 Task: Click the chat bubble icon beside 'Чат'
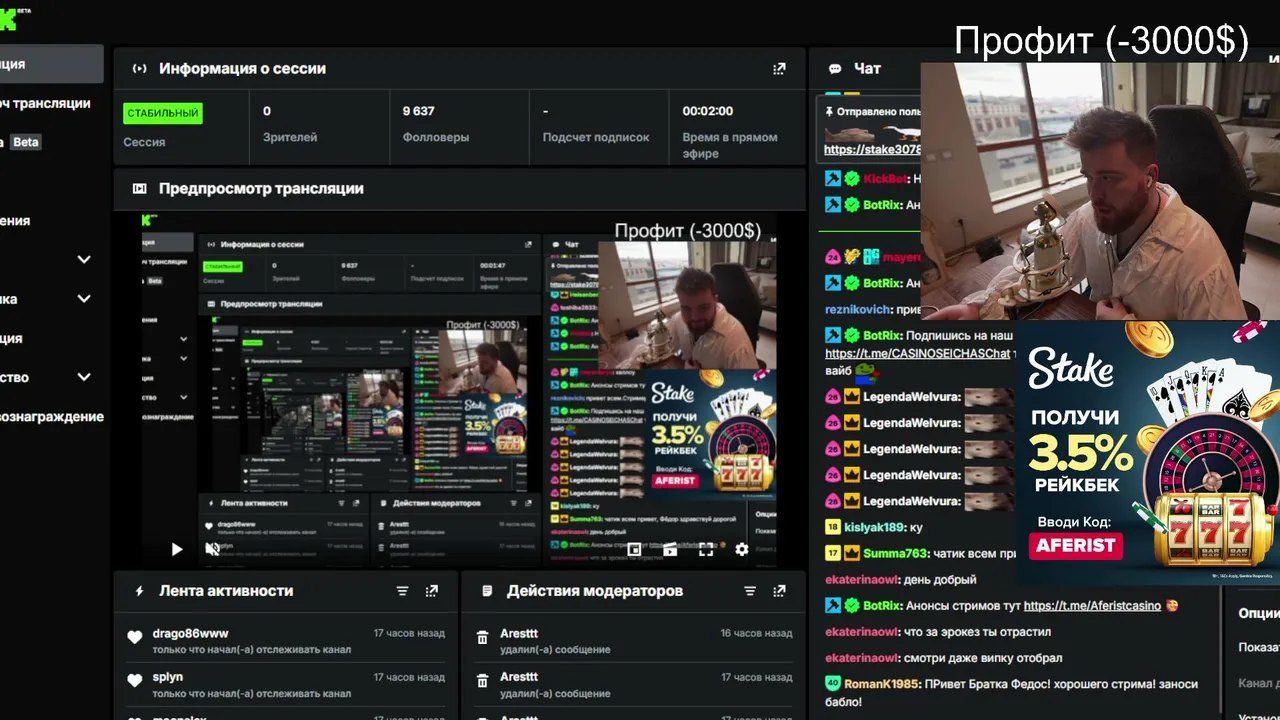(x=835, y=69)
